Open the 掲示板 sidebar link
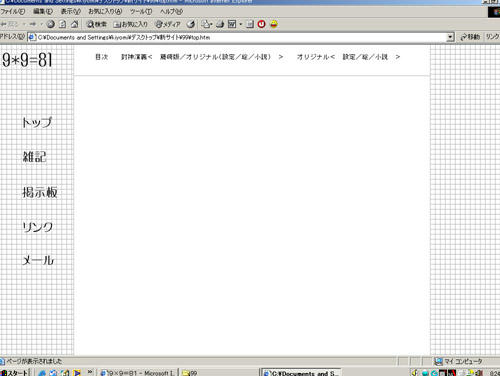The width and height of the screenshot is (500, 376). point(40,192)
